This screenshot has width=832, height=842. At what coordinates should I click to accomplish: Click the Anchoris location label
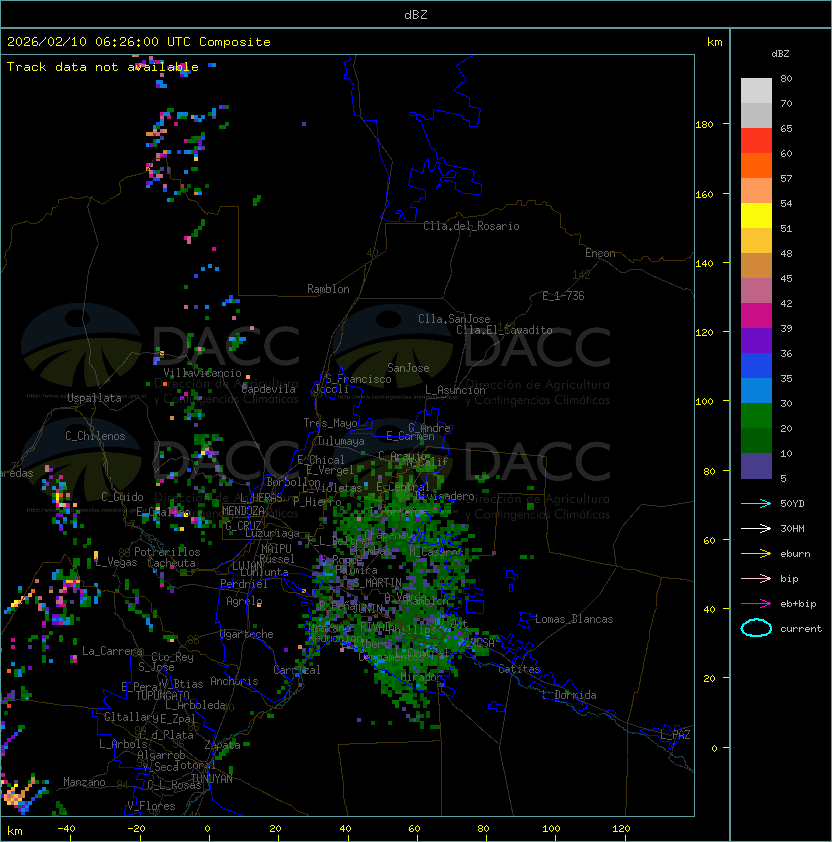[234, 681]
